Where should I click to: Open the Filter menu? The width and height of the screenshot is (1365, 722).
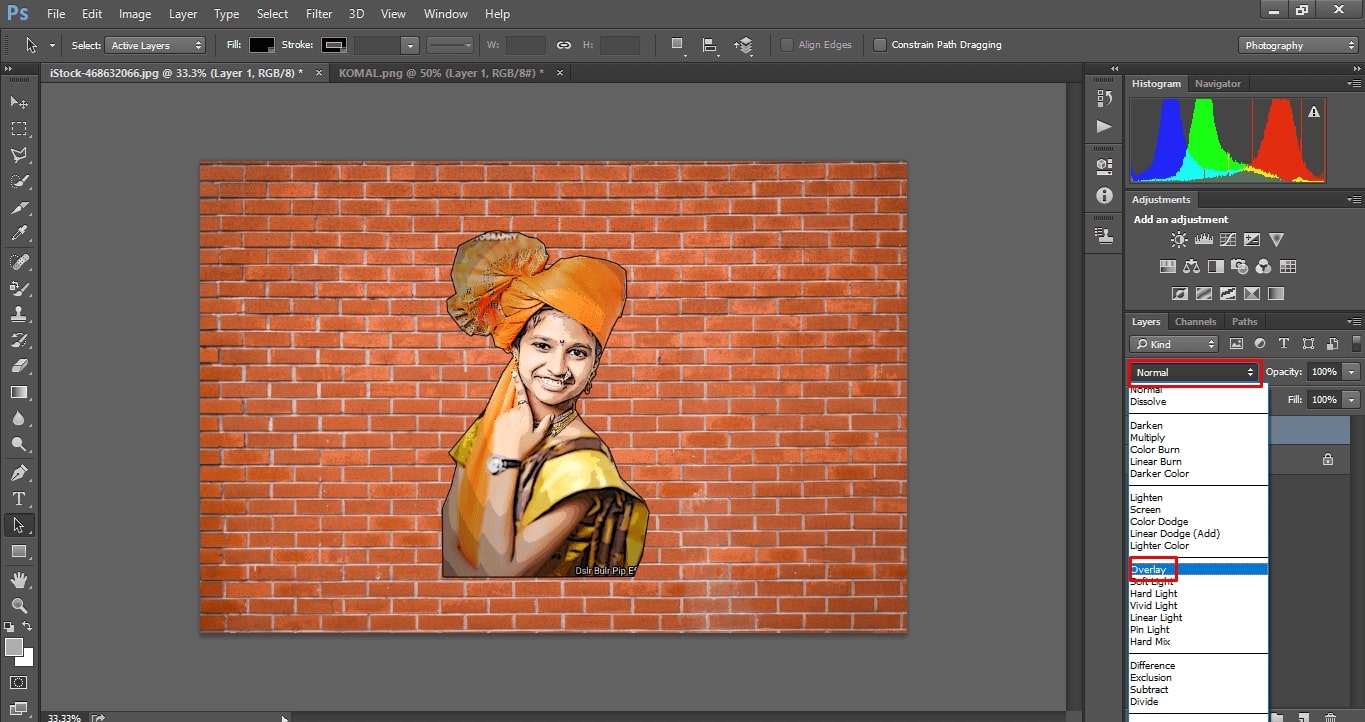[x=319, y=14]
